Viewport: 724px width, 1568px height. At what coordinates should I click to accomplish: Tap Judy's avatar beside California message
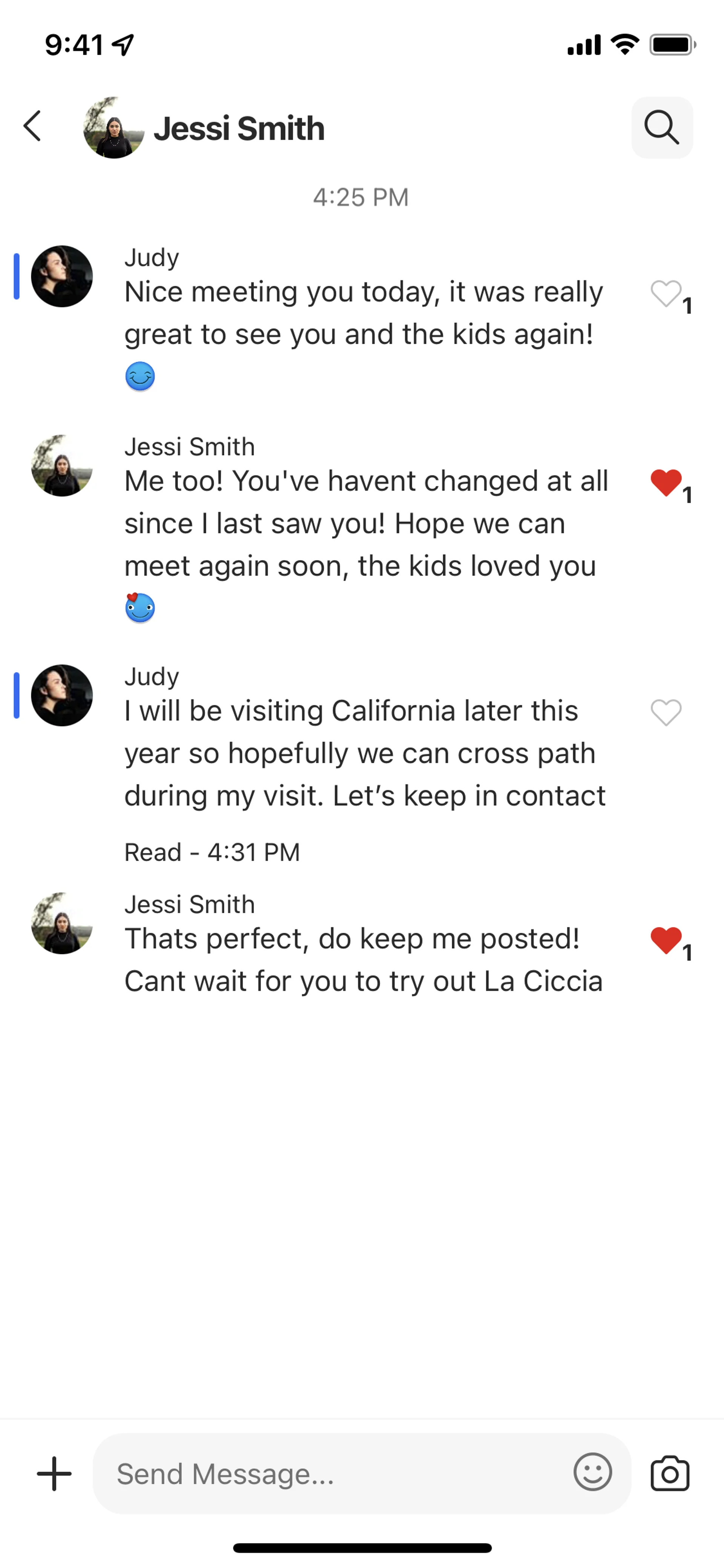click(x=62, y=695)
